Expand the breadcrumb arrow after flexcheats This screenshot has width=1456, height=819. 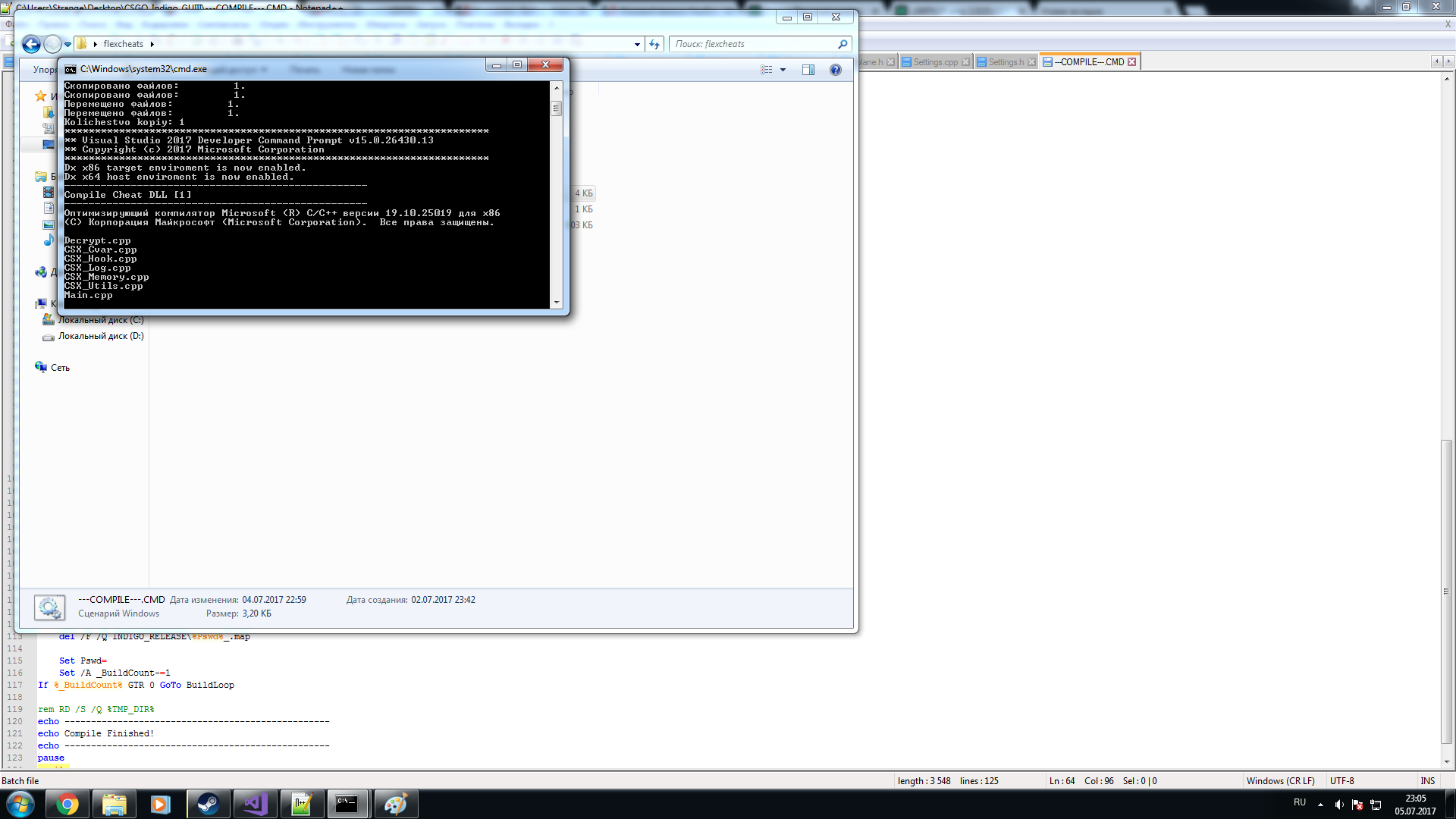152,44
